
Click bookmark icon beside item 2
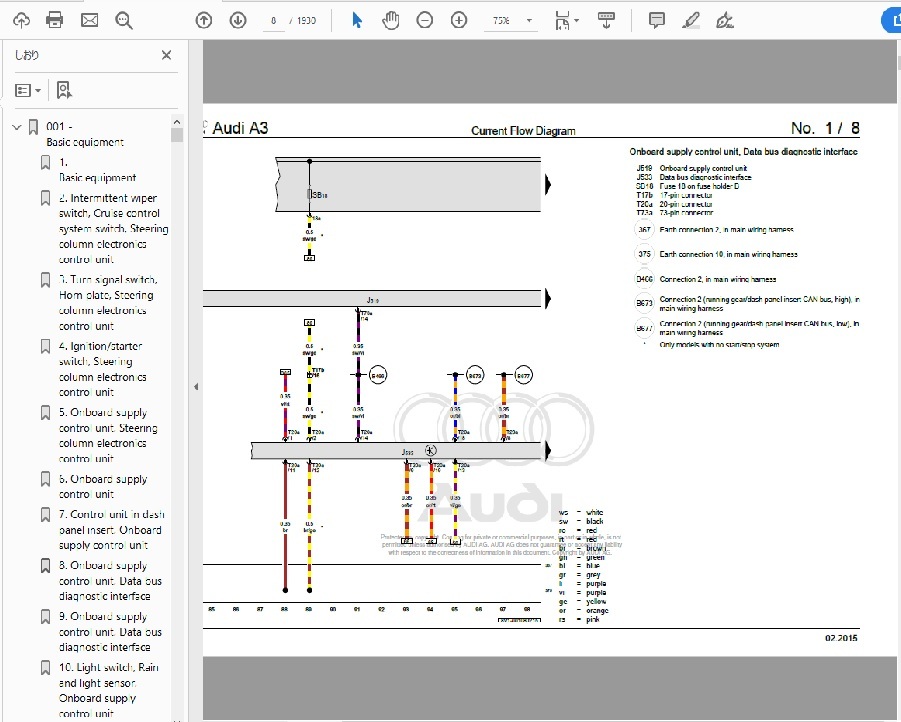(45, 198)
